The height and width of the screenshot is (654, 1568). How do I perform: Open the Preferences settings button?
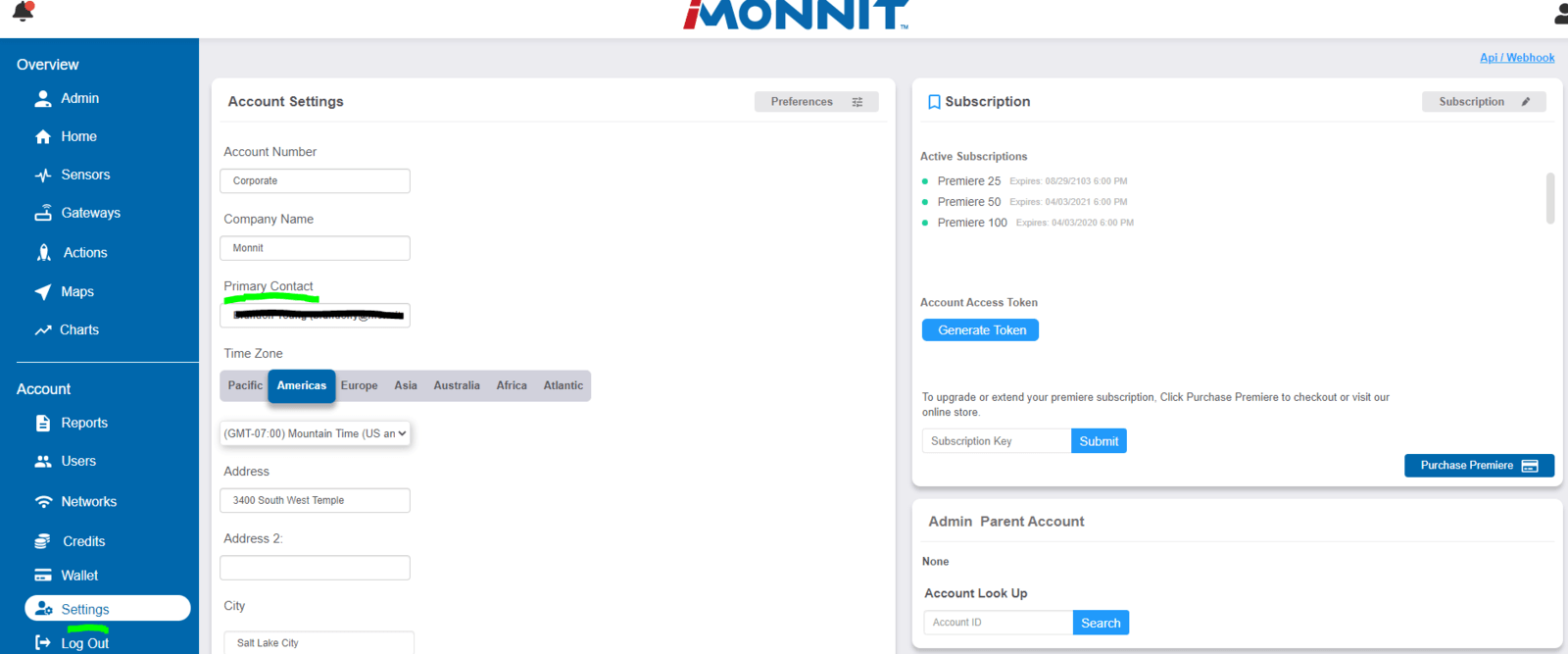coord(815,102)
